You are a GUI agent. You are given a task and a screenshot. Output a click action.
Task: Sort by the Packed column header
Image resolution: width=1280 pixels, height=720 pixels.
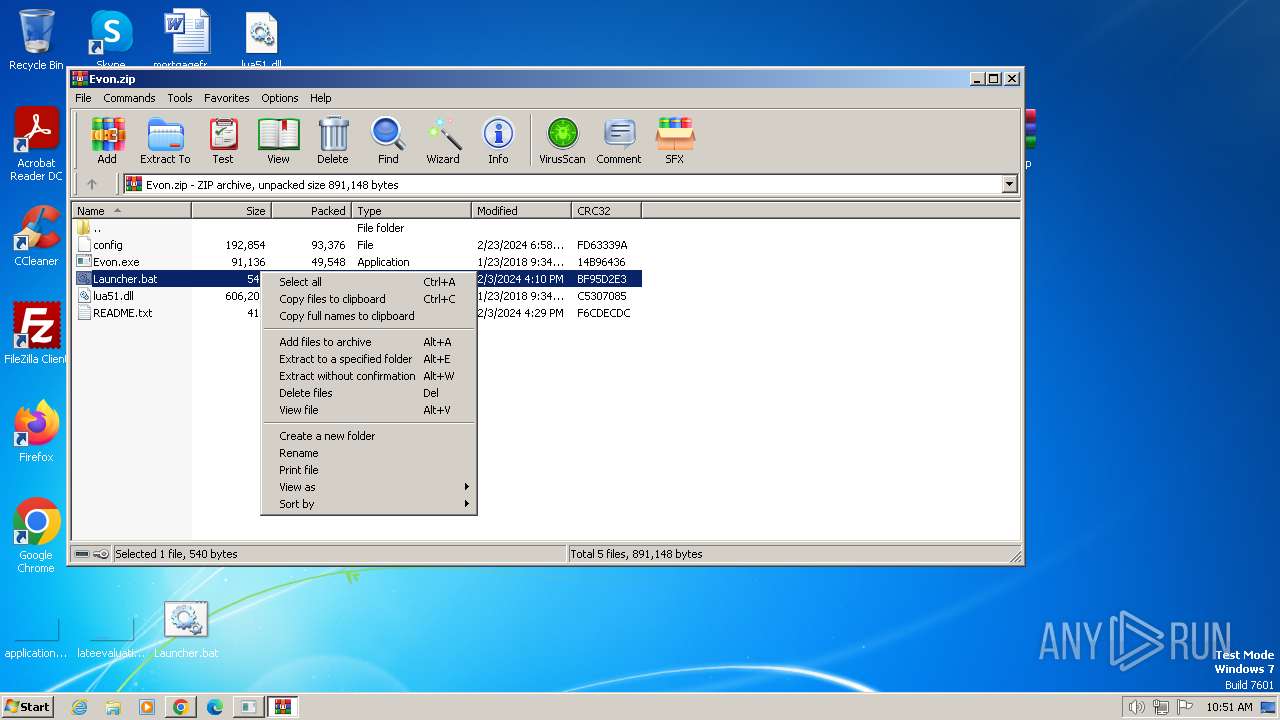(312, 211)
